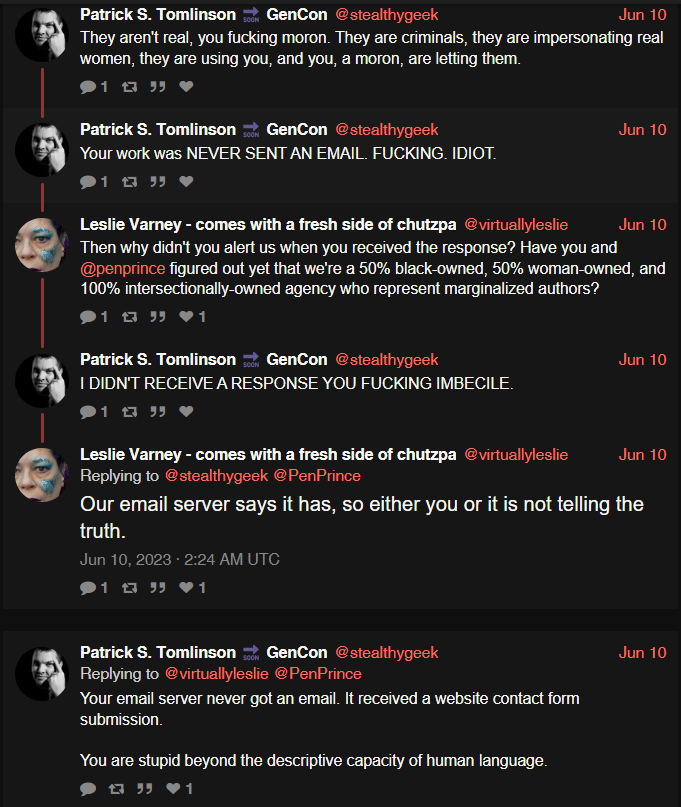
Task: Click reply icon on 'They aren't real' tweet
Action: (x=88, y=86)
